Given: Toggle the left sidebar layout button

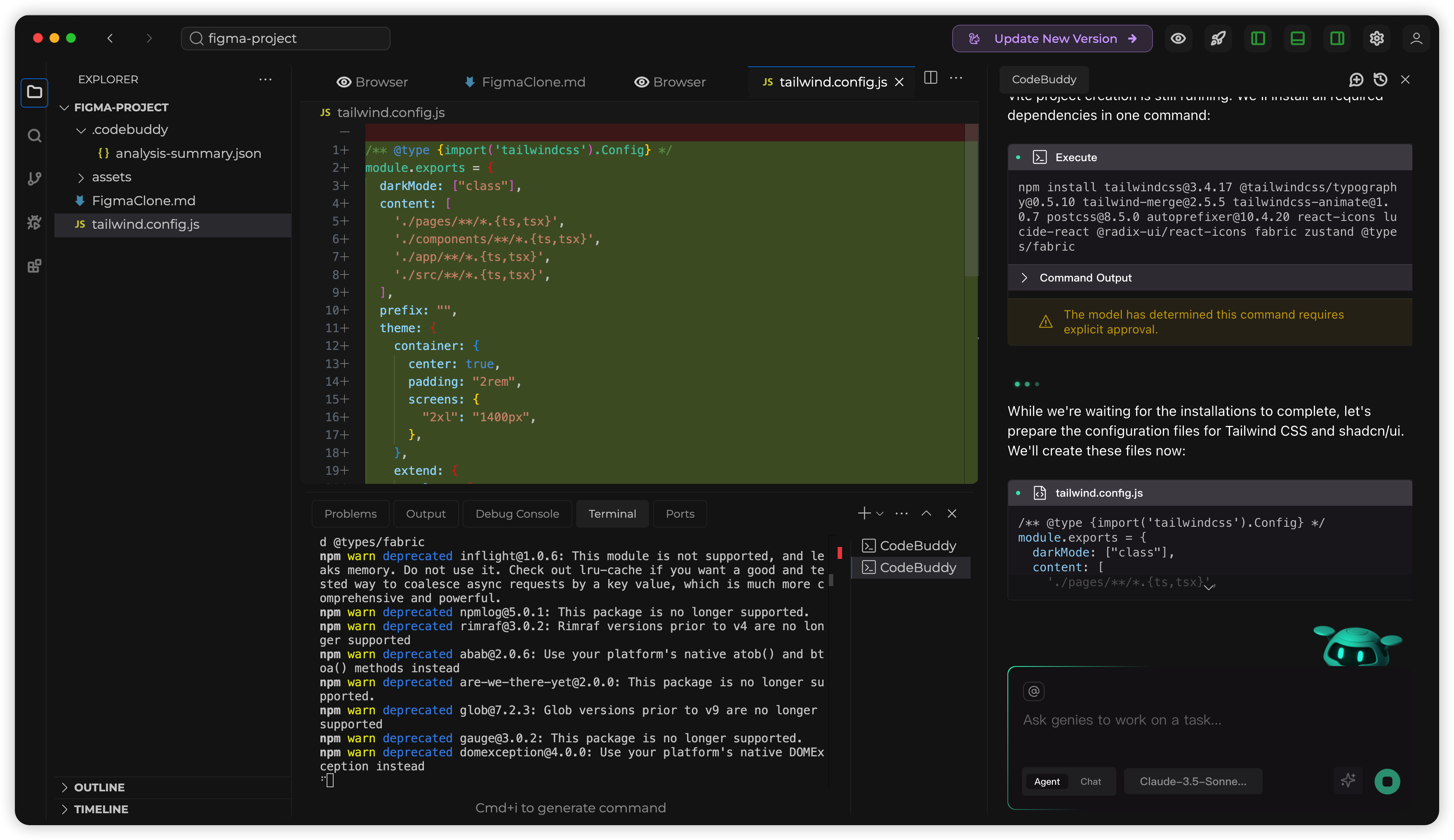Looking at the screenshot, I should point(1258,39).
